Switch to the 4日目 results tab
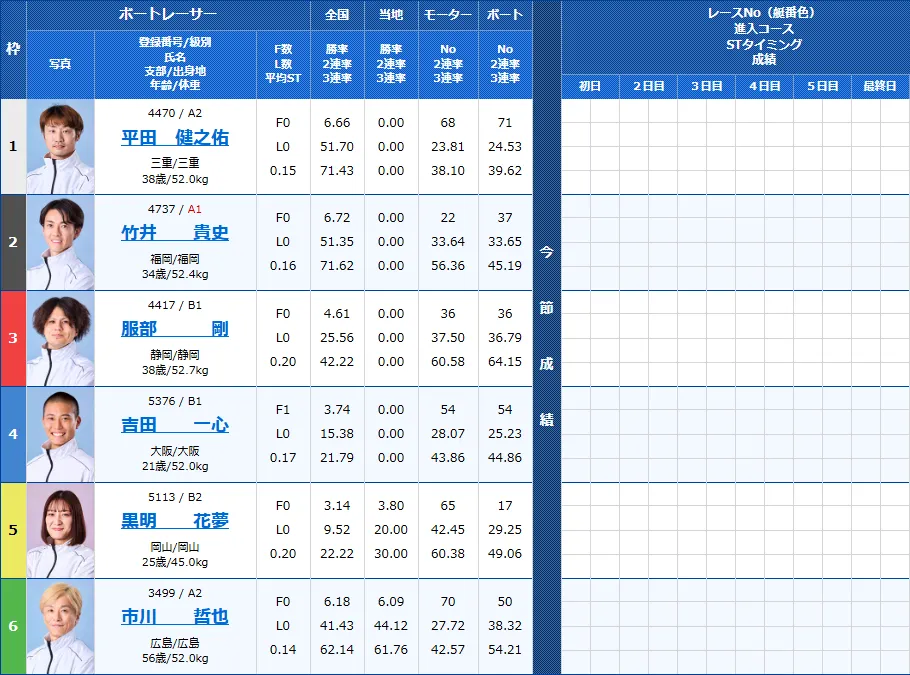Viewport: 910px width, 675px height. click(763, 86)
